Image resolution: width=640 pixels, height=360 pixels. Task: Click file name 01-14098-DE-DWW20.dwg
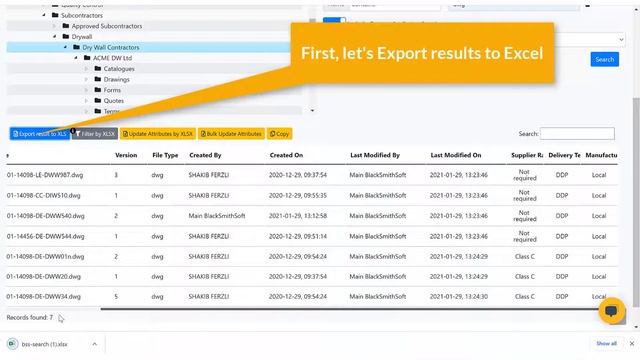click(44, 277)
